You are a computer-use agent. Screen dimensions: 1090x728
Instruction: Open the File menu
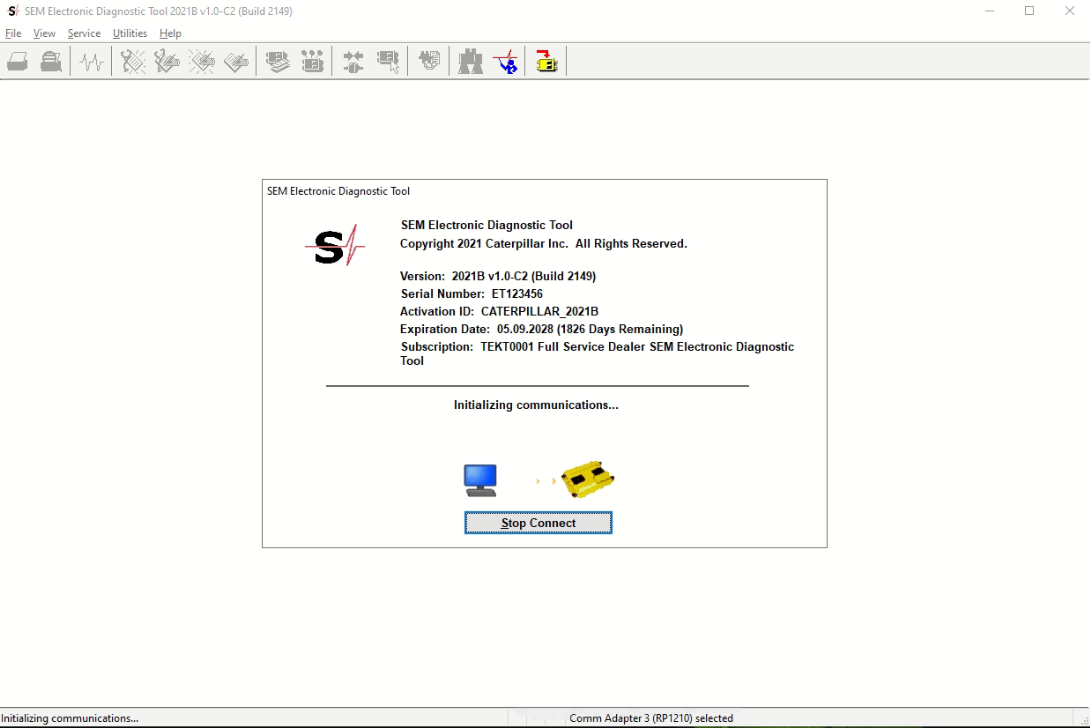click(x=13, y=33)
